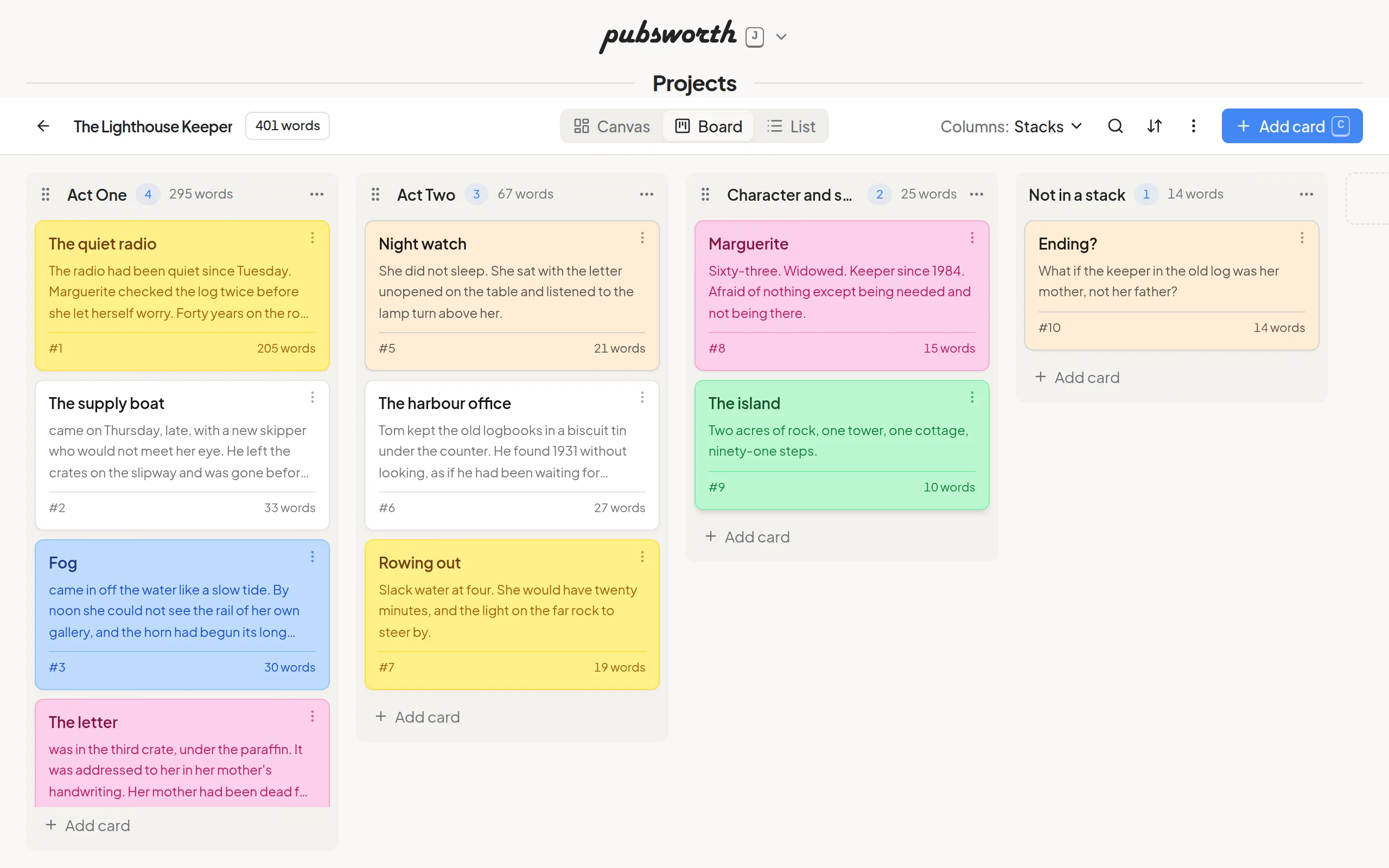Open Character stack options ellipsis
The width and height of the screenshot is (1389, 868).
pyautogui.click(x=976, y=195)
